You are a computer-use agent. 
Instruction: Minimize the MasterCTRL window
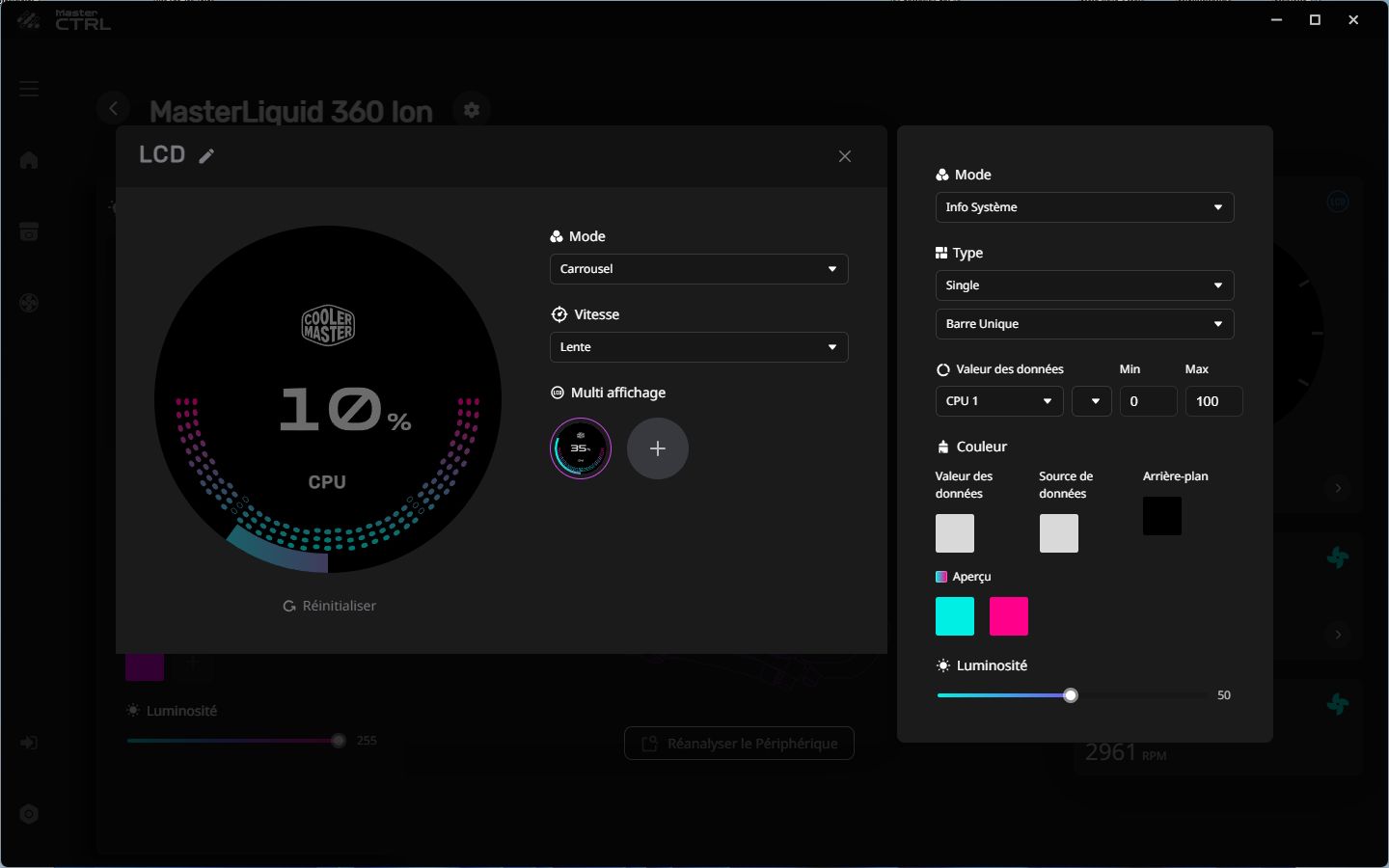point(1277,19)
